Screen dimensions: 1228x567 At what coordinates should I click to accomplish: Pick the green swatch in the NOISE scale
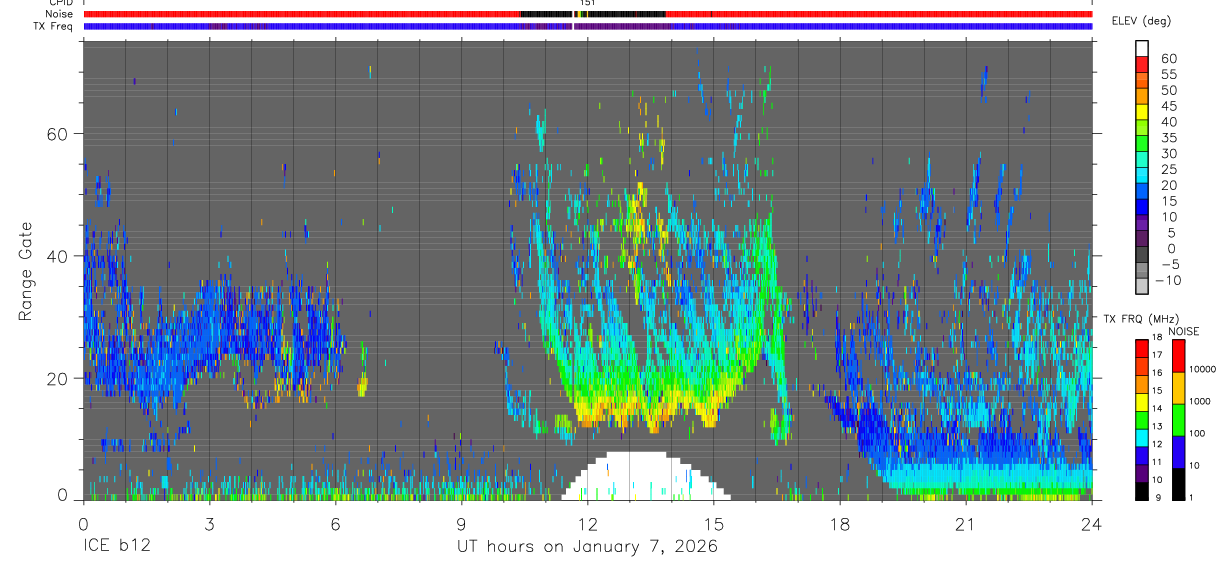coord(1178,419)
